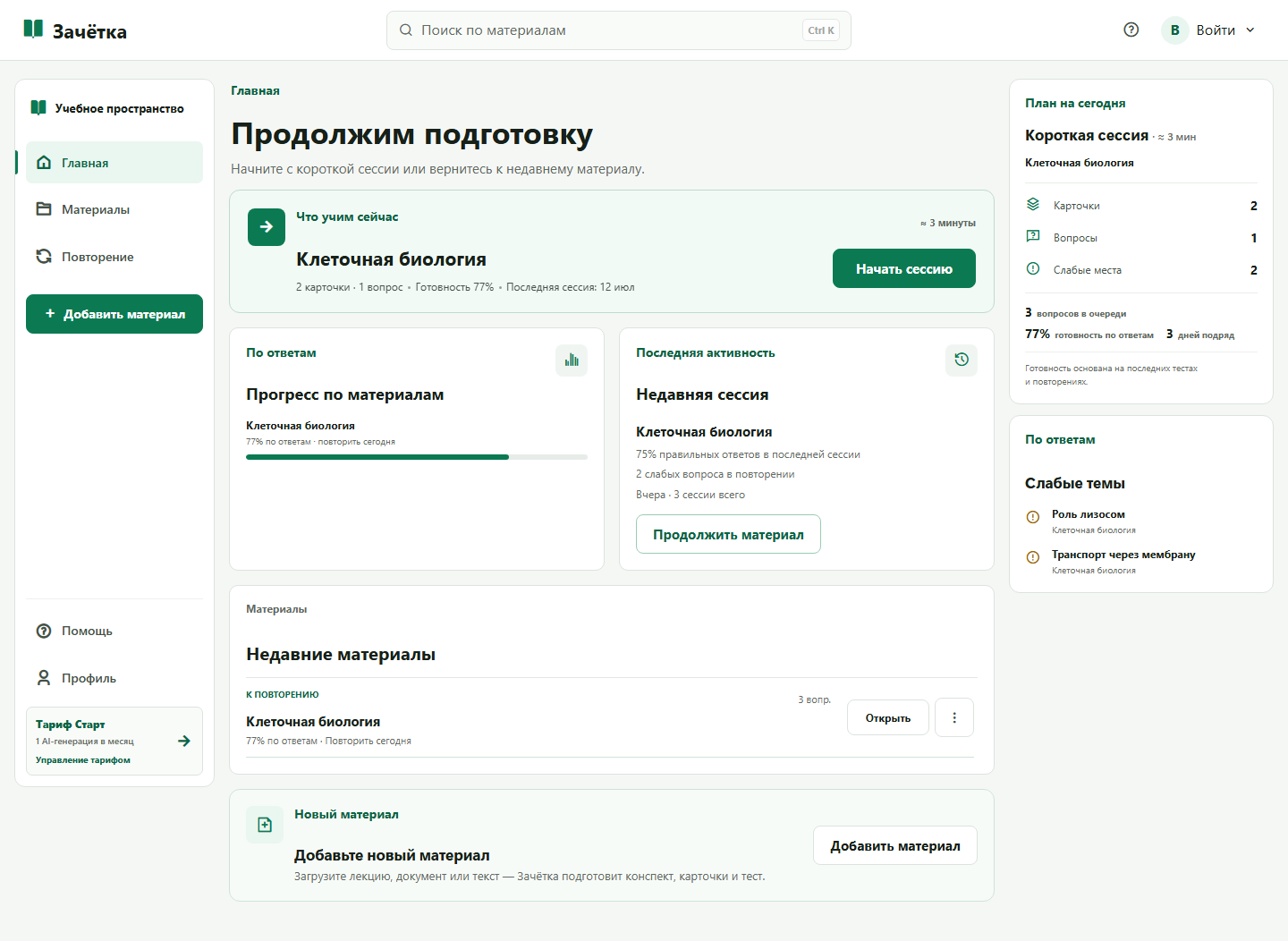Click Продолжить материал button
The width and height of the screenshot is (1288, 941).
point(728,534)
